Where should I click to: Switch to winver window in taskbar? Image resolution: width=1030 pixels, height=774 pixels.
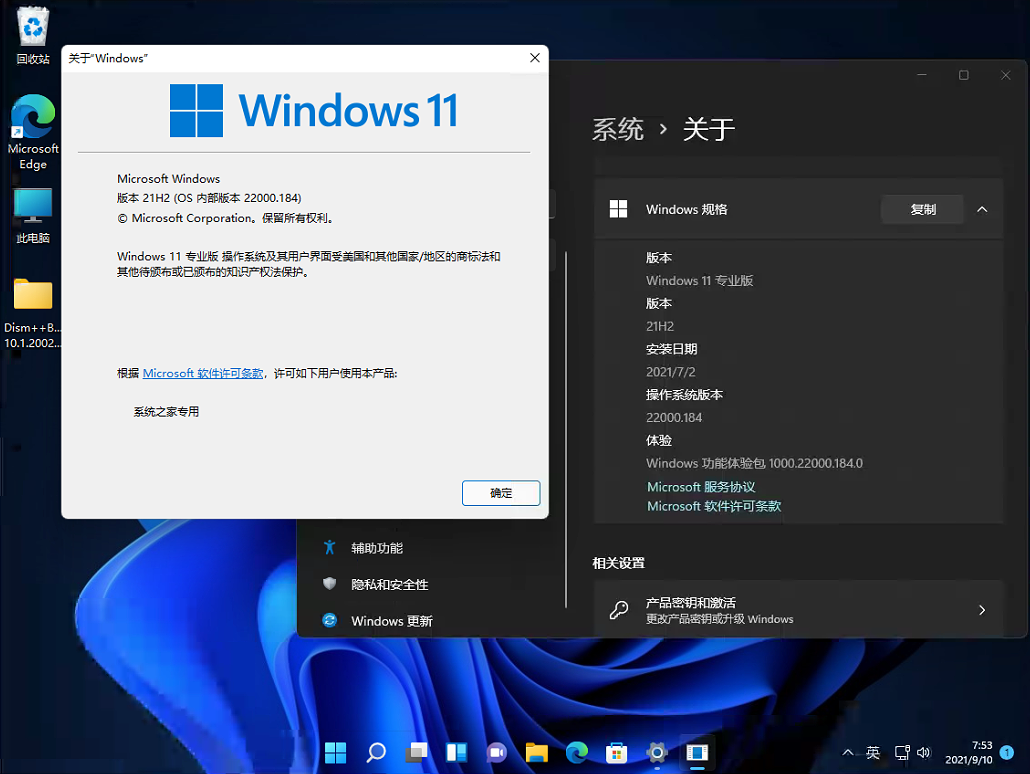(x=697, y=752)
